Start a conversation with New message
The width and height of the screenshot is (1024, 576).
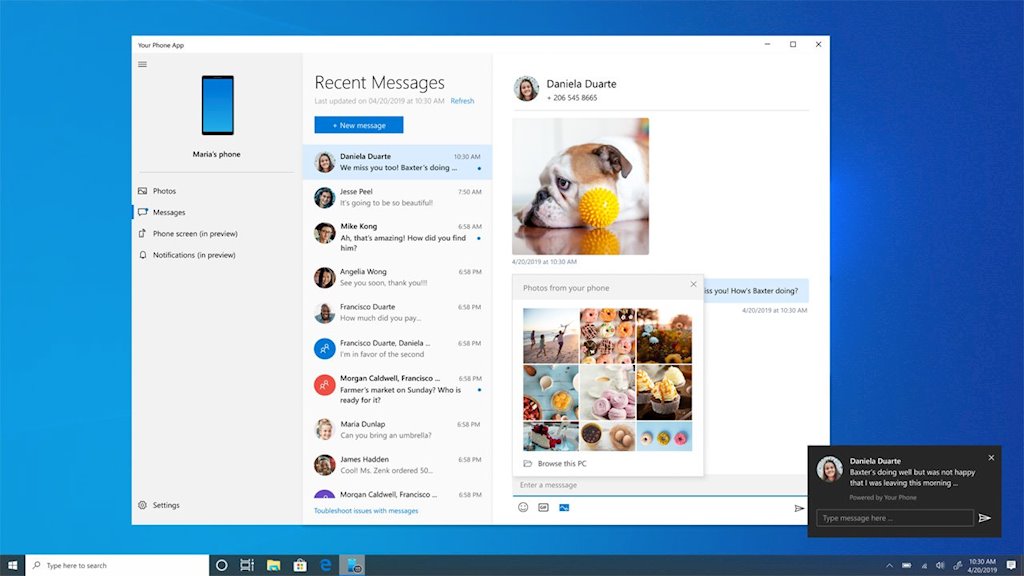pyautogui.click(x=358, y=124)
